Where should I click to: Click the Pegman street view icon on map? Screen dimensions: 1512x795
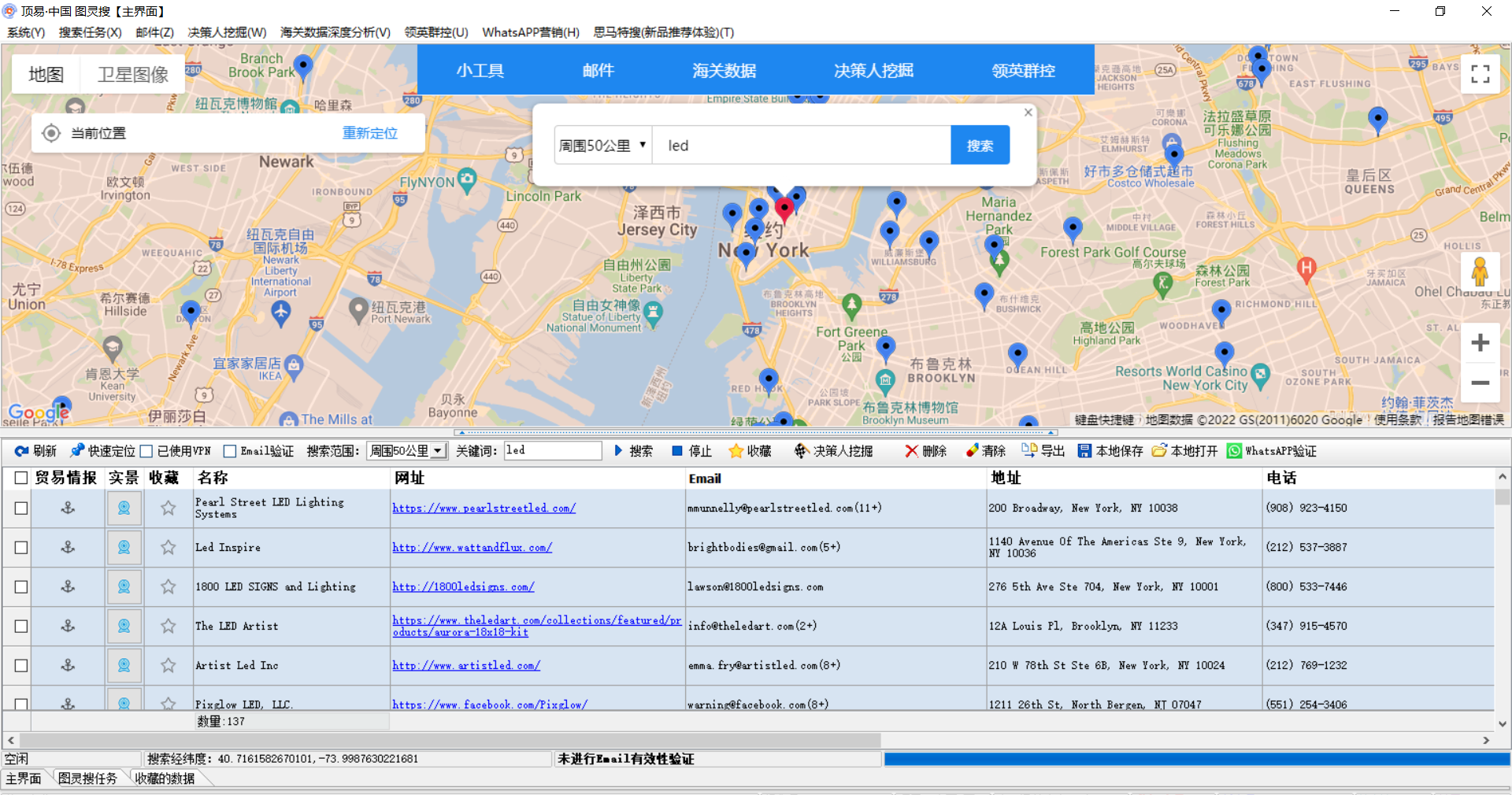click(1480, 272)
